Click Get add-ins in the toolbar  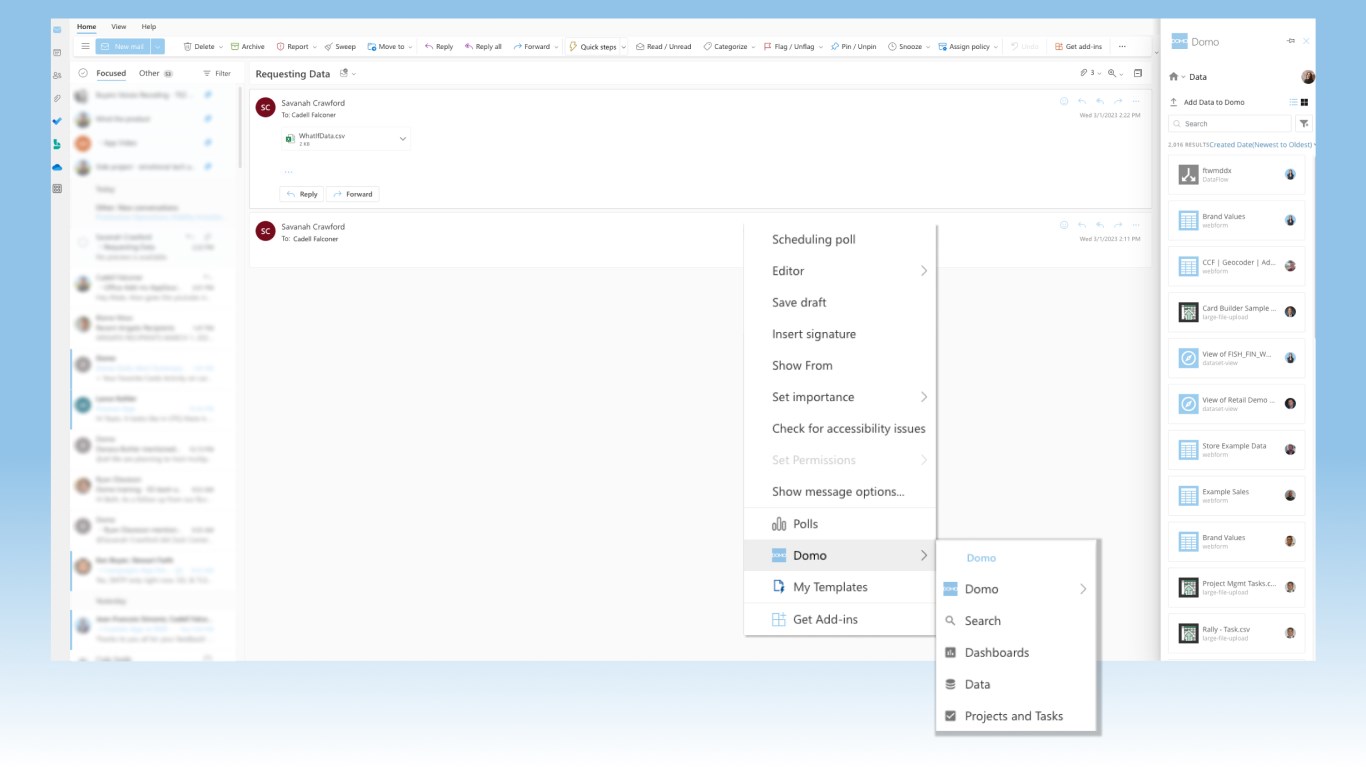point(1078,46)
